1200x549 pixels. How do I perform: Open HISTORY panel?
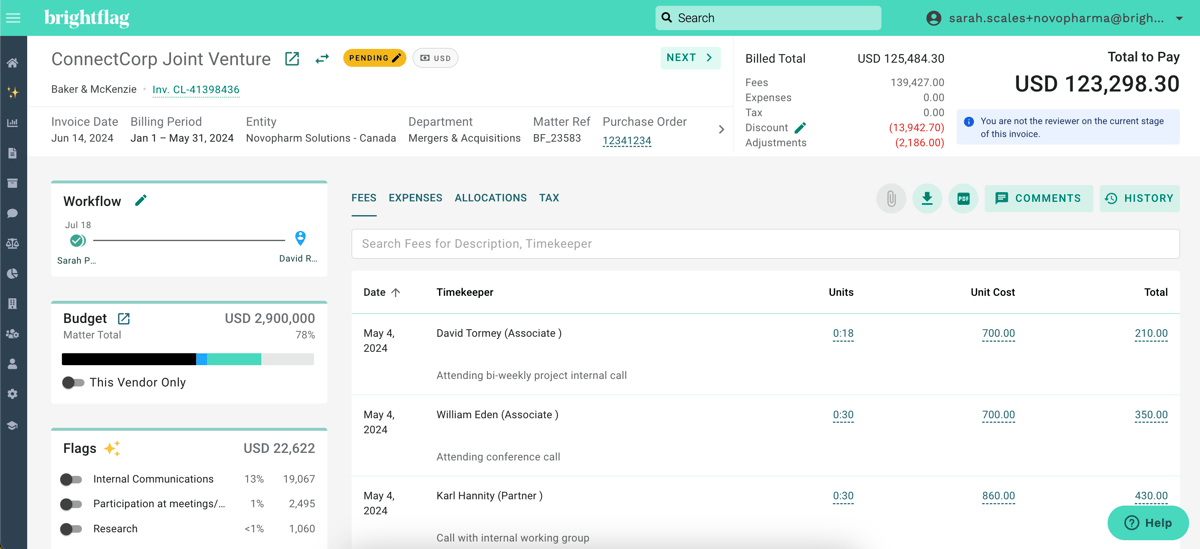(x=1140, y=199)
